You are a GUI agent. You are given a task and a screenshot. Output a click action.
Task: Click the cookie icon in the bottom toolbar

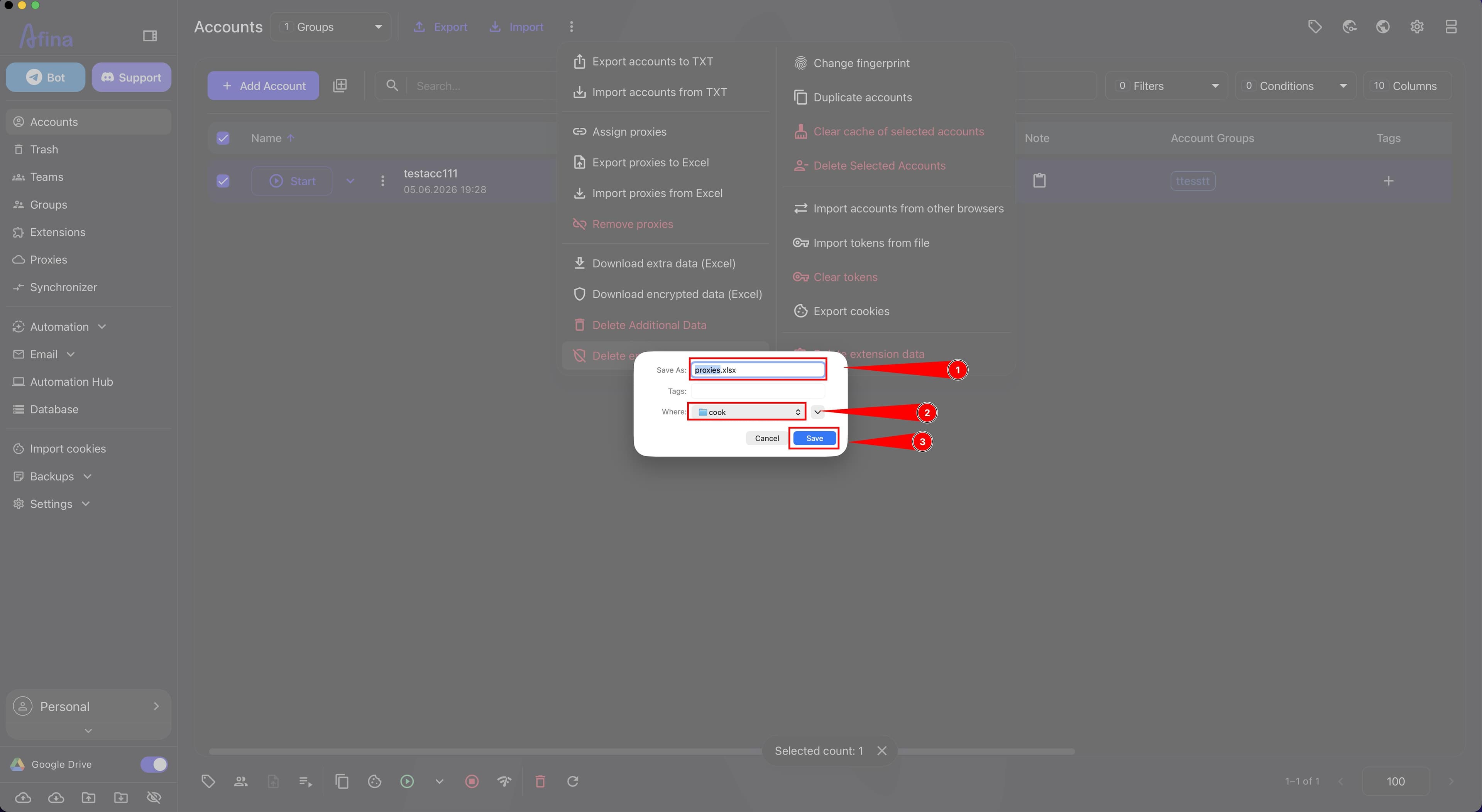click(374, 781)
